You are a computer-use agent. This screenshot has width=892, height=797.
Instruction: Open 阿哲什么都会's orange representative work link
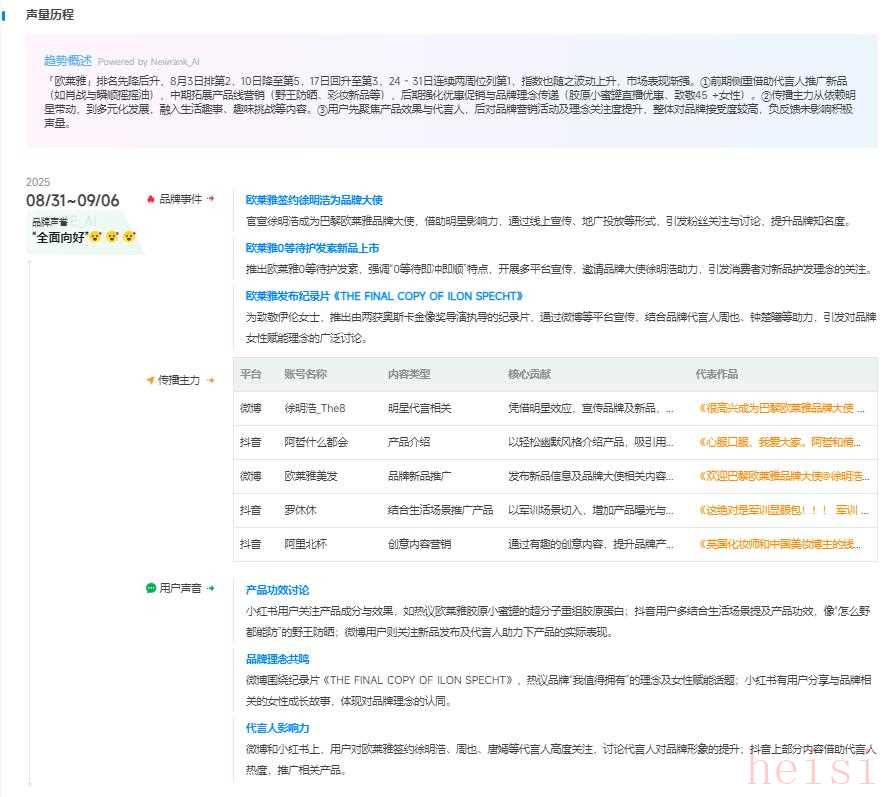pos(781,442)
